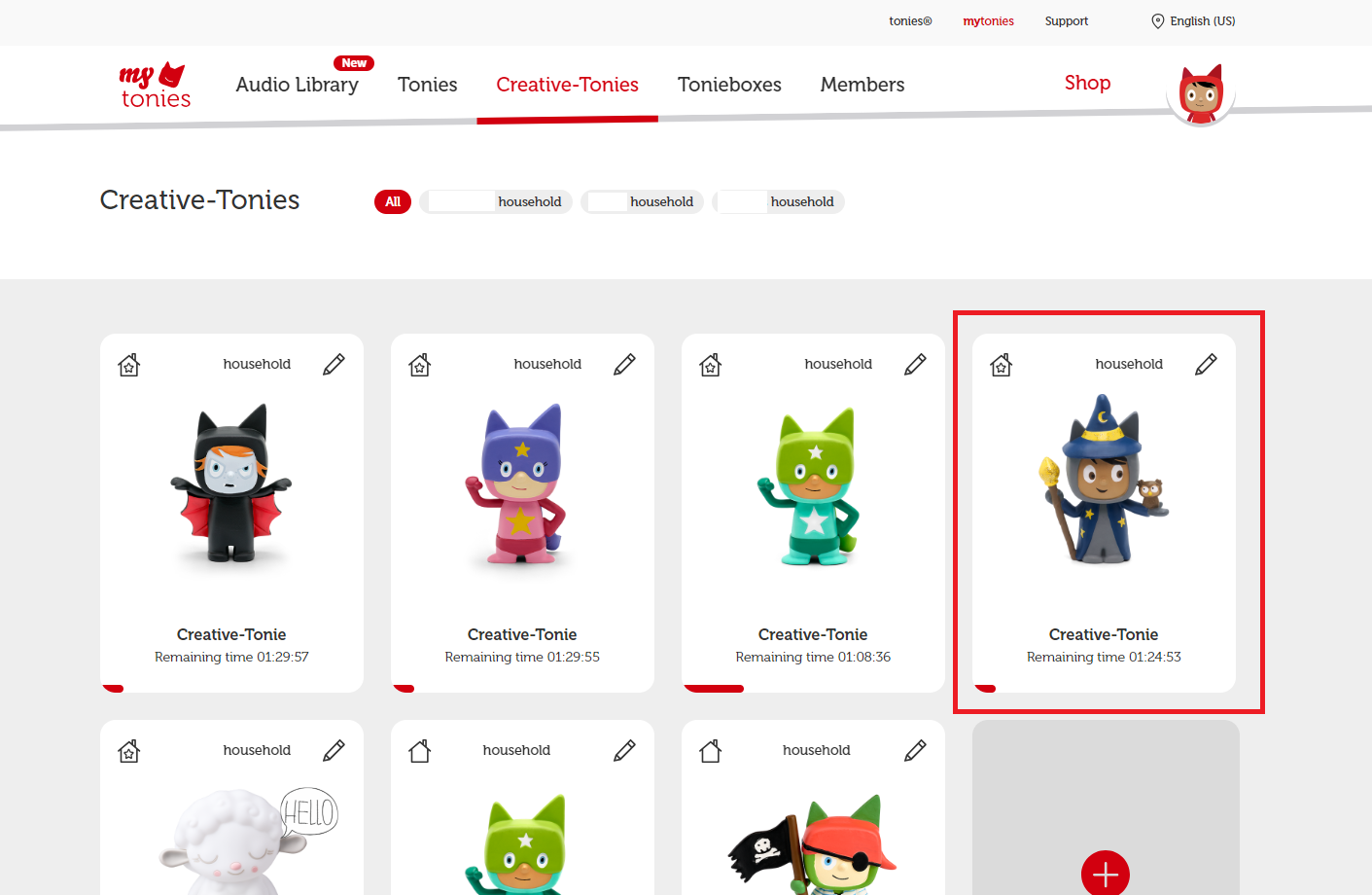Viewport: 1372px width, 895px height.
Task: Click the household label on the vampire card
Action: click(257, 364)
